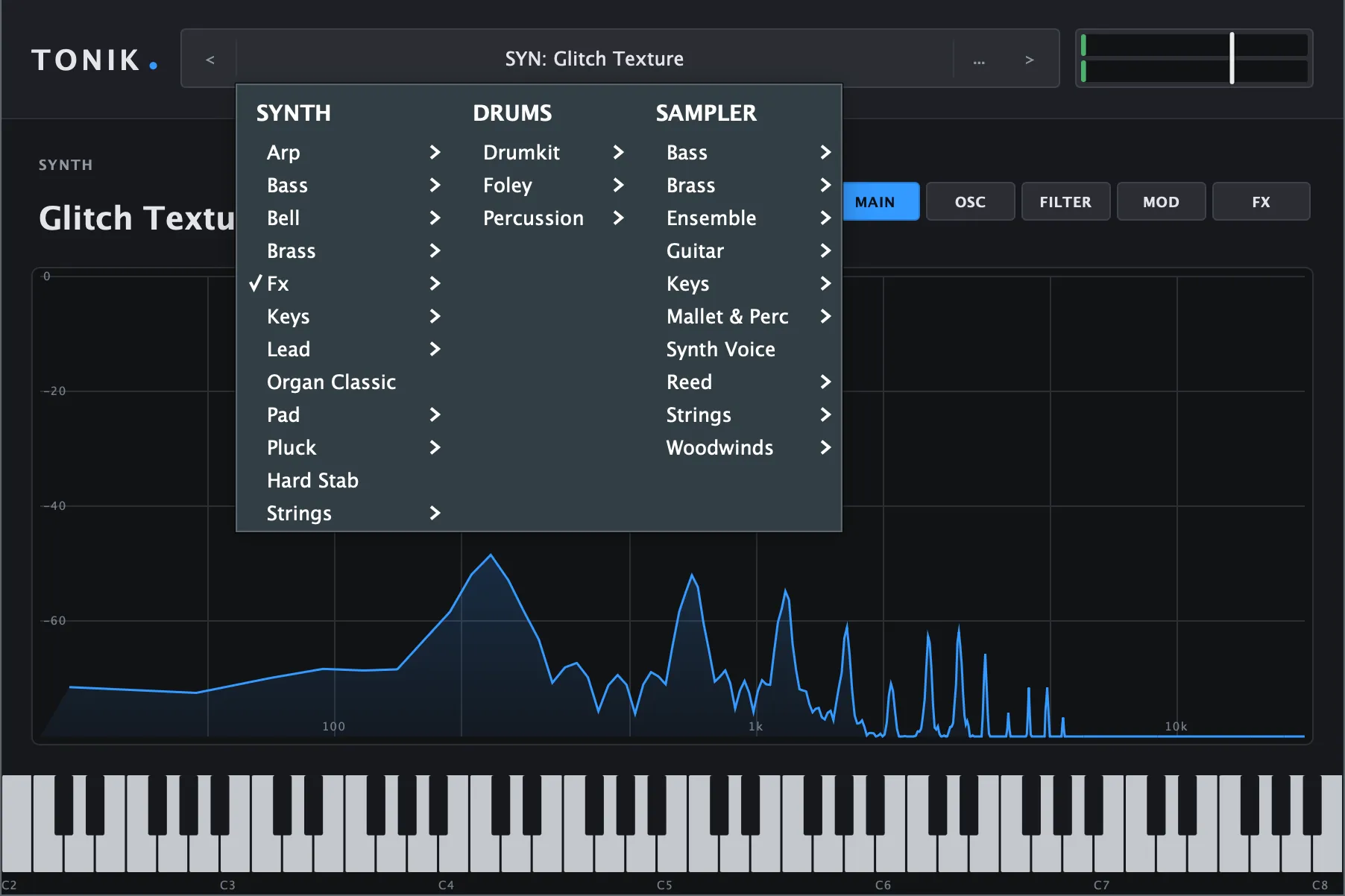
Task: Expand the Mallet & Perc submenu arrow
Action: point(825,316)
